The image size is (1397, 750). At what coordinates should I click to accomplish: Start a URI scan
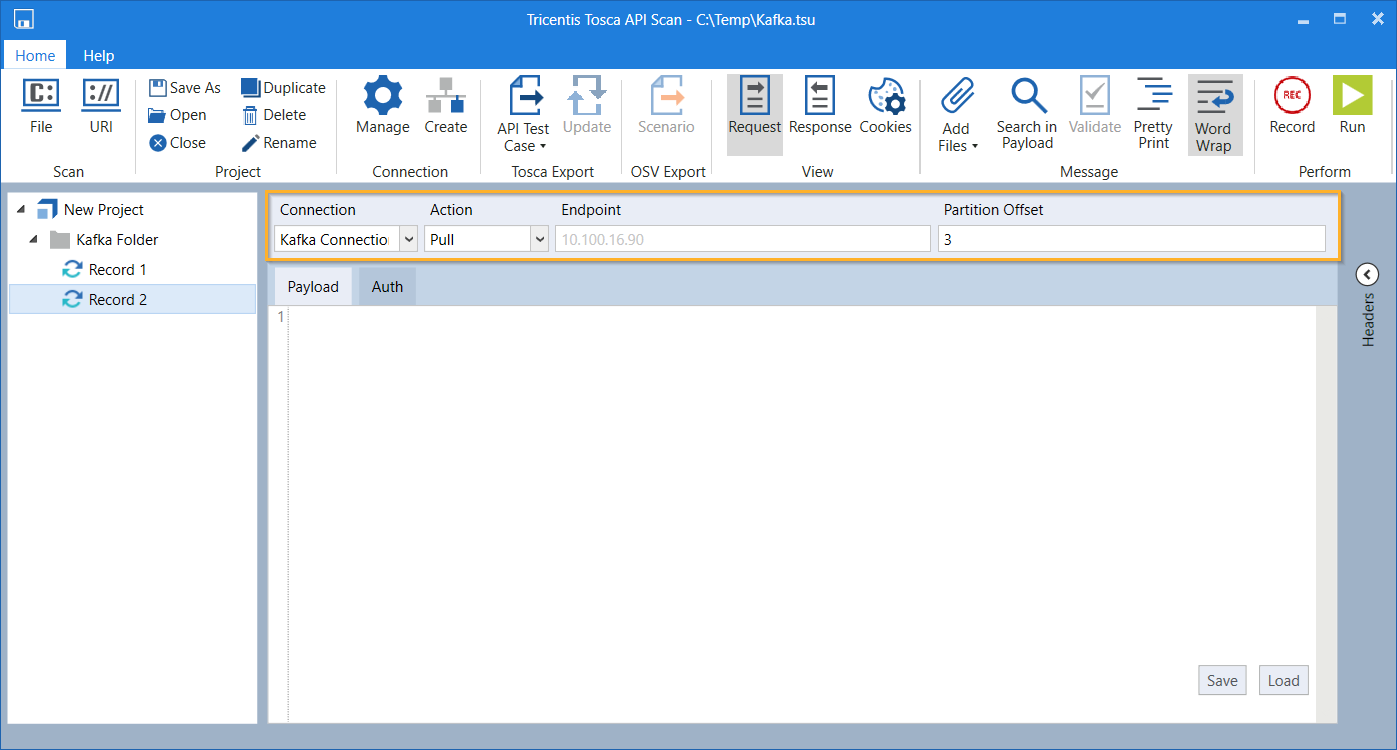pyautogui.click(x=101, y=97)
